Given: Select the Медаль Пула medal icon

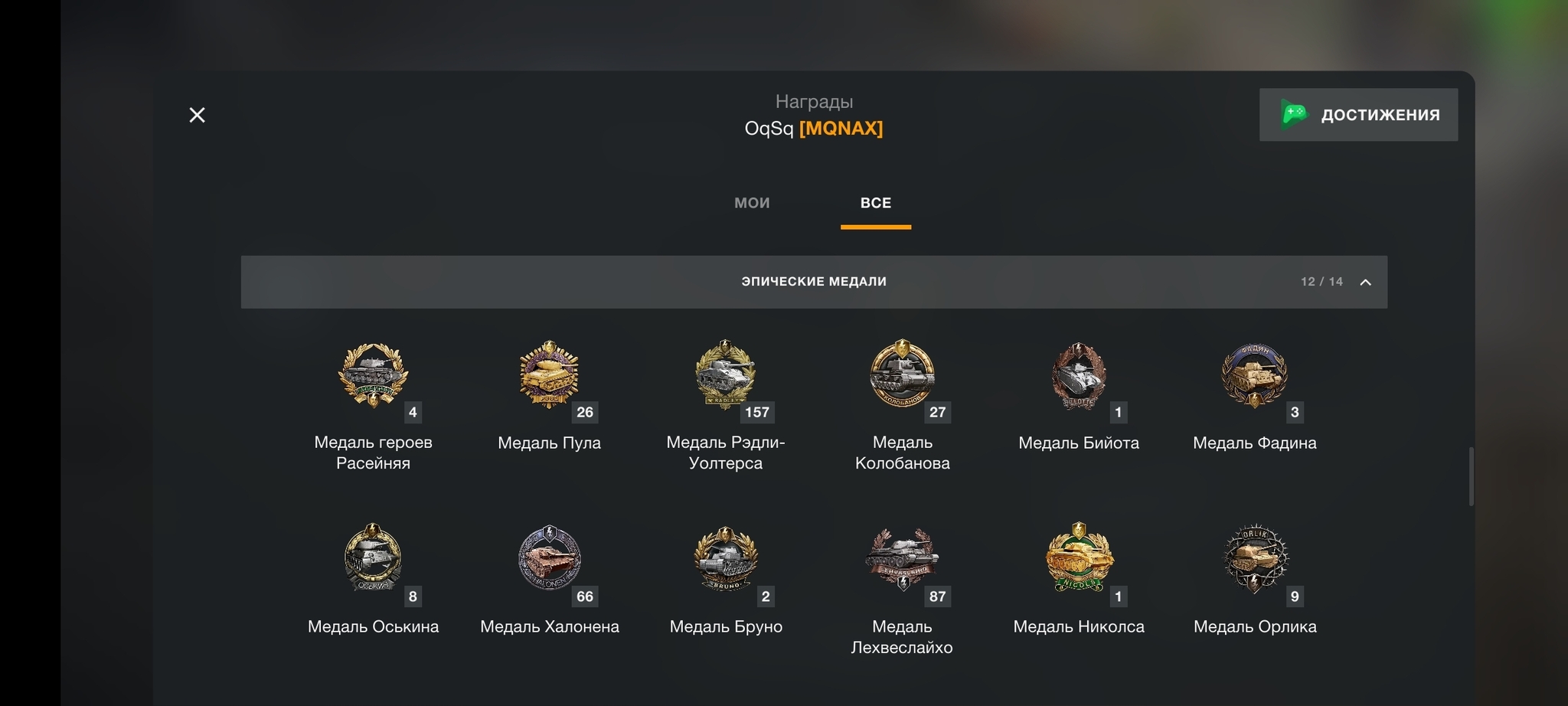Looking at the screenshot, I should 549,375.
